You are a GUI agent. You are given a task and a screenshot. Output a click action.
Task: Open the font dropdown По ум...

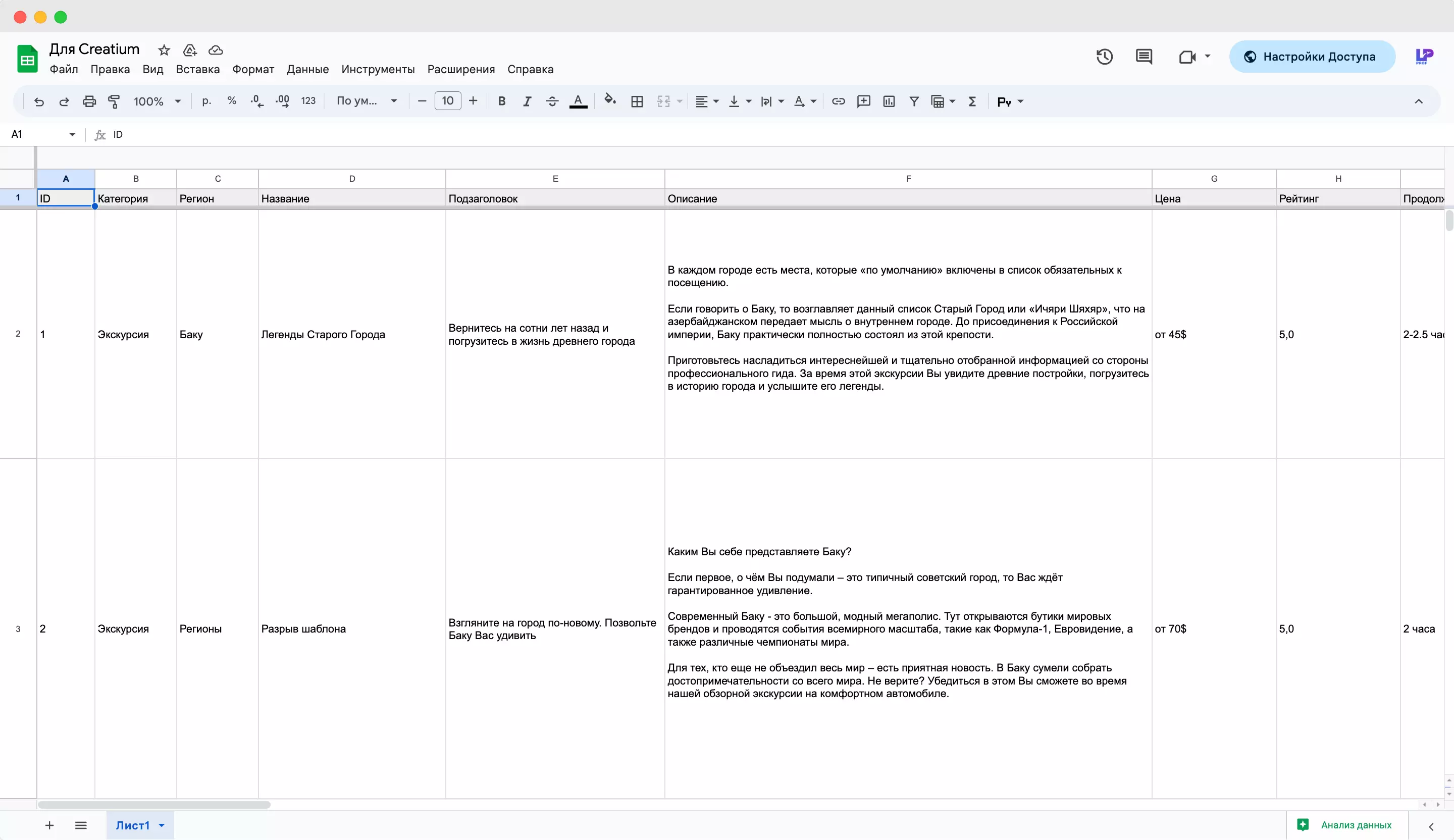coord(367,101)
